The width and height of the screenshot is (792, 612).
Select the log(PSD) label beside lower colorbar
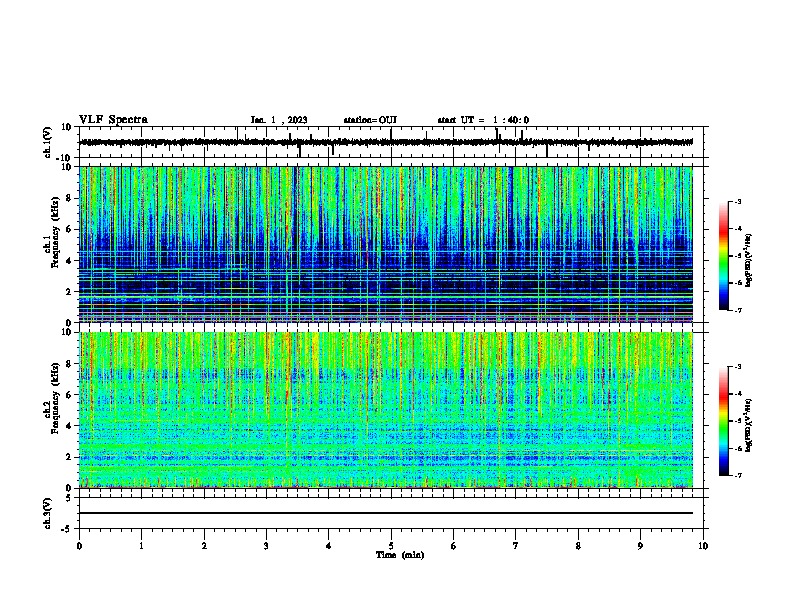[x=748, y=425]
